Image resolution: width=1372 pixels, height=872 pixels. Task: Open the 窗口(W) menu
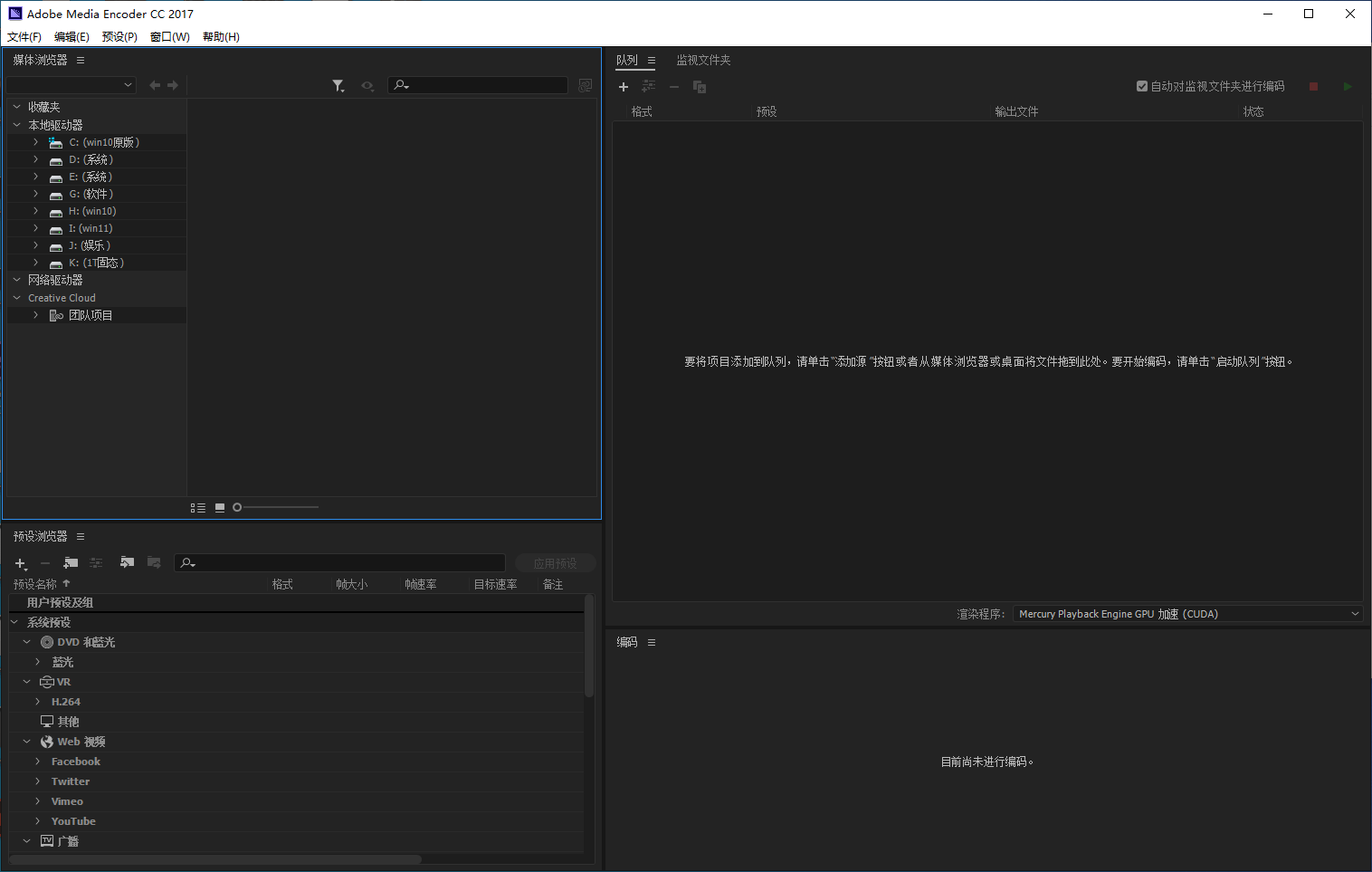pos(170,37)
